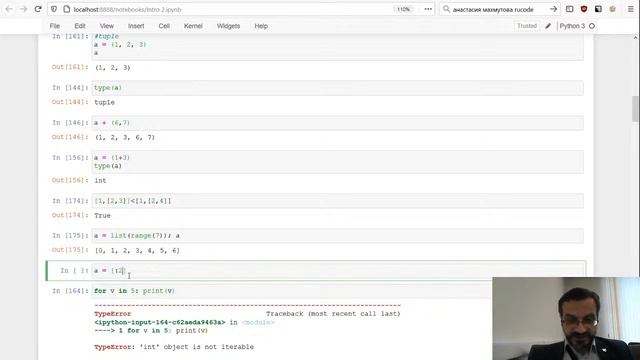Click the Out[161] prompt label

[70, 67]
